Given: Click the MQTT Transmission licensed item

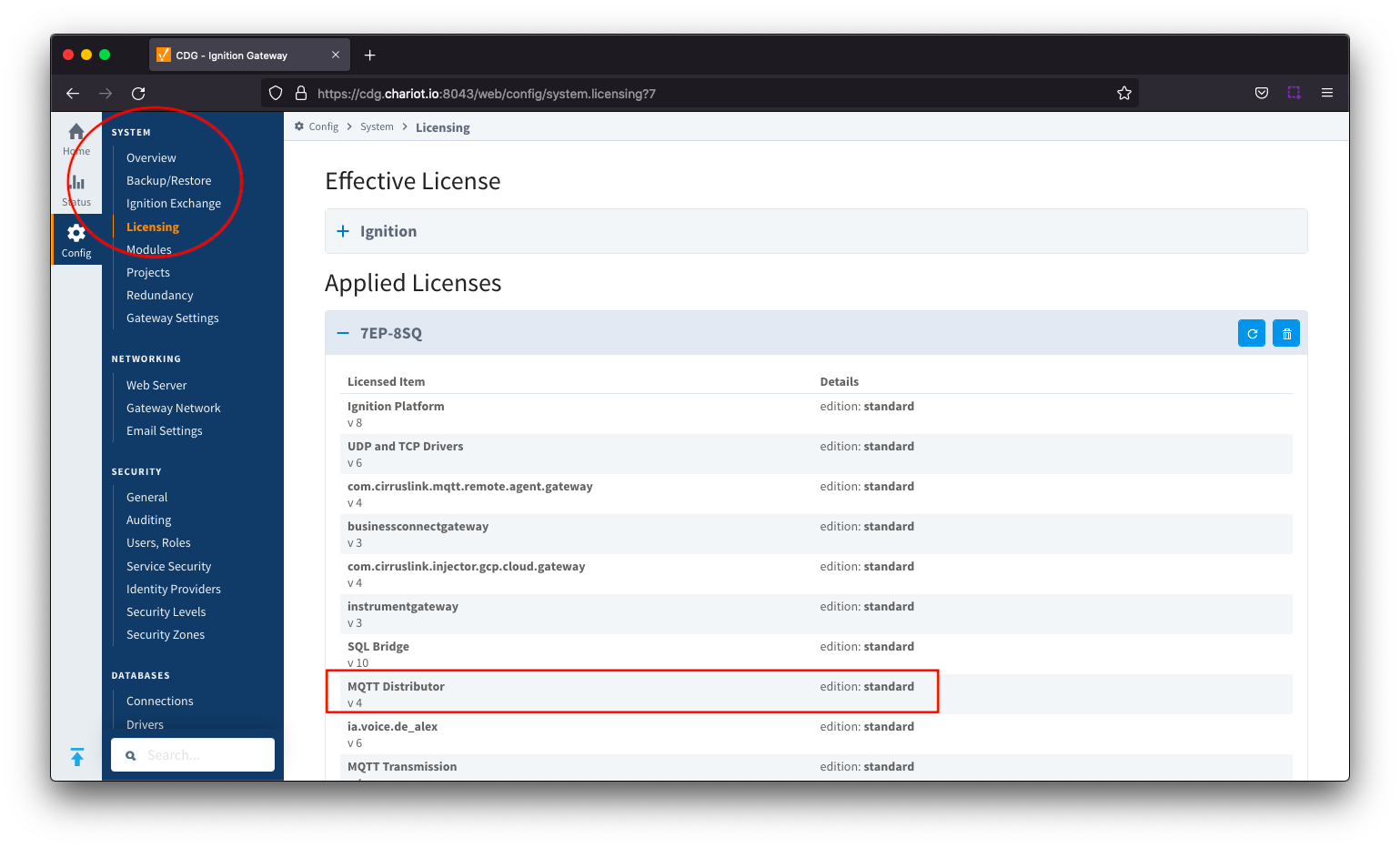Looking at the screenshot, I should click(x=402, y=766).
